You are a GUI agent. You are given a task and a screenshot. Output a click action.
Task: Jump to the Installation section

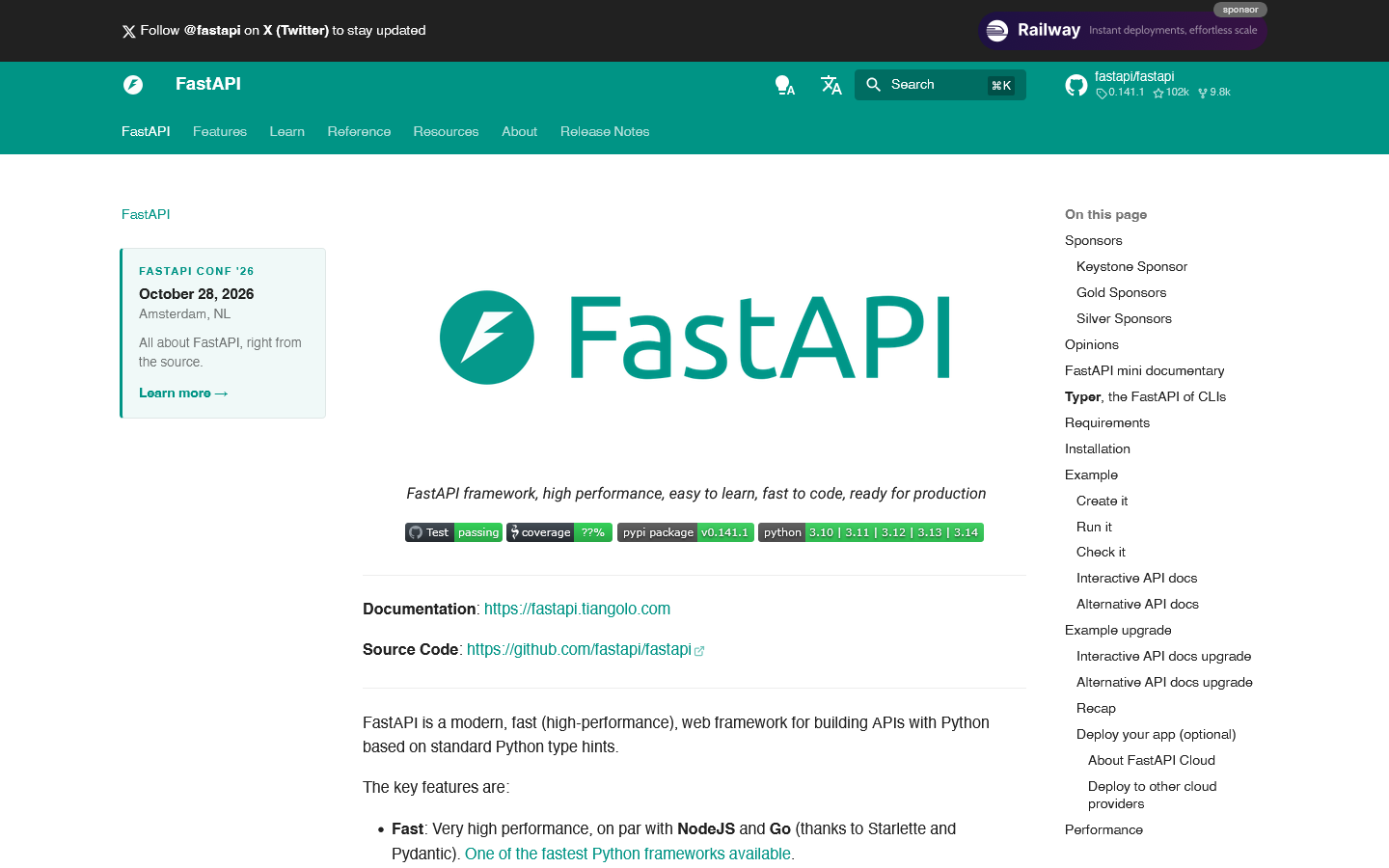pyautogui.click(x=1098, y=448)
